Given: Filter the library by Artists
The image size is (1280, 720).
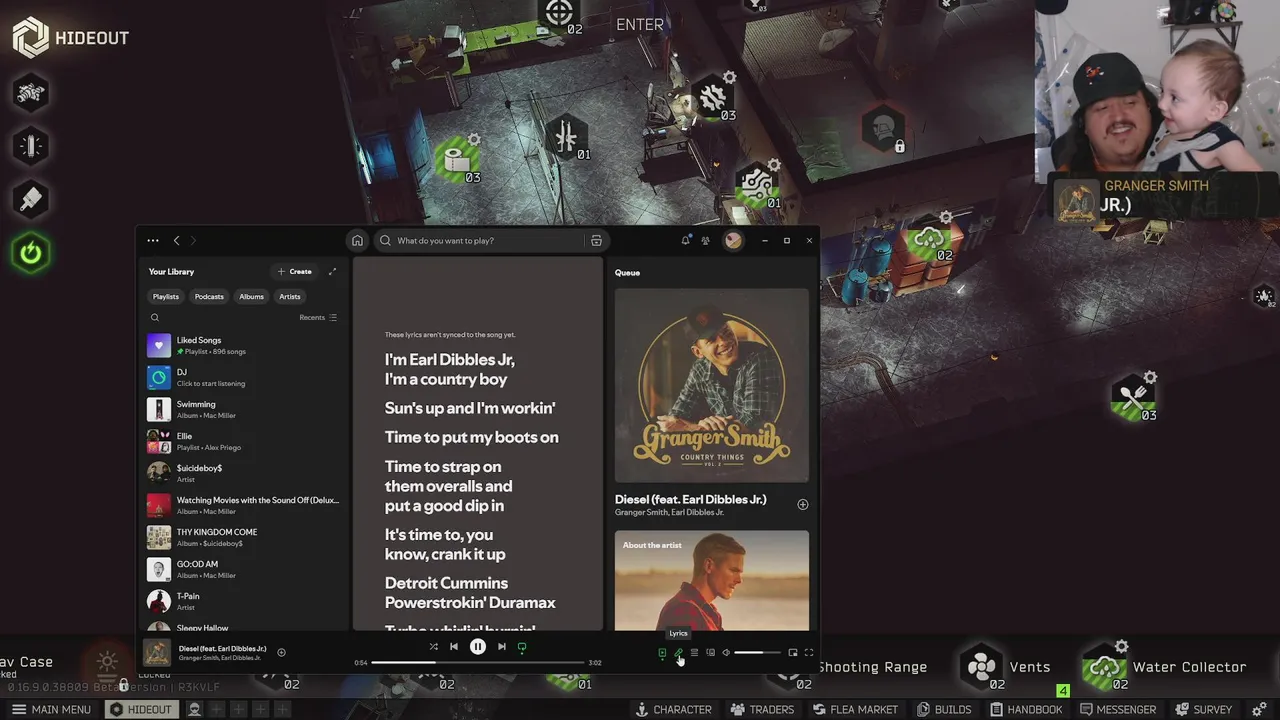Looking at the screenshot, I should [x=290, y=296].
